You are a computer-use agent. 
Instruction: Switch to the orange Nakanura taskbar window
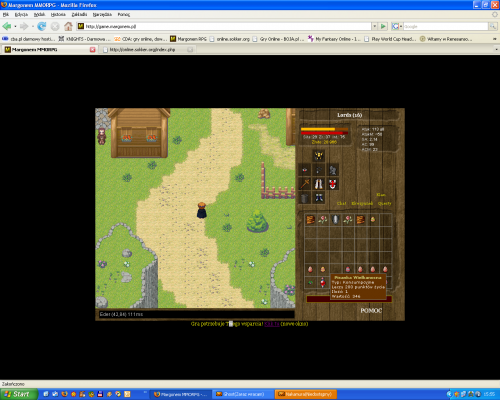(306, 394)
